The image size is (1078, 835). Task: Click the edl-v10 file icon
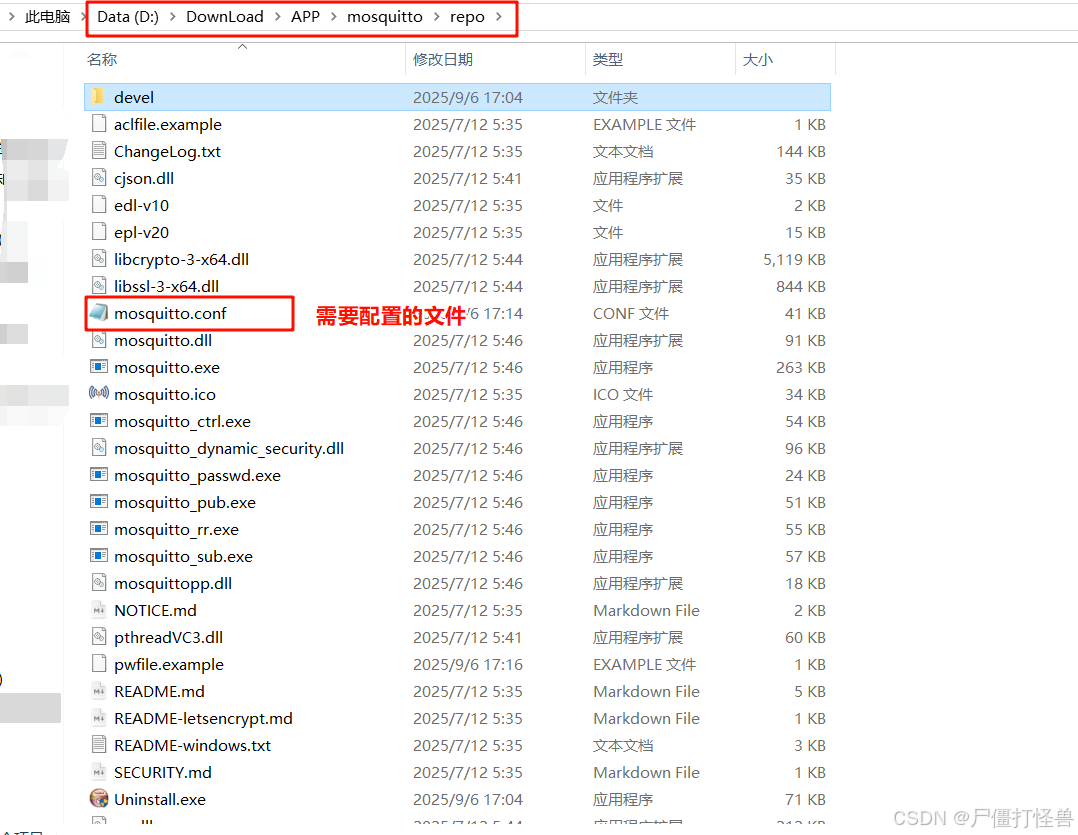pyautogui.click(x=99, y=205)
